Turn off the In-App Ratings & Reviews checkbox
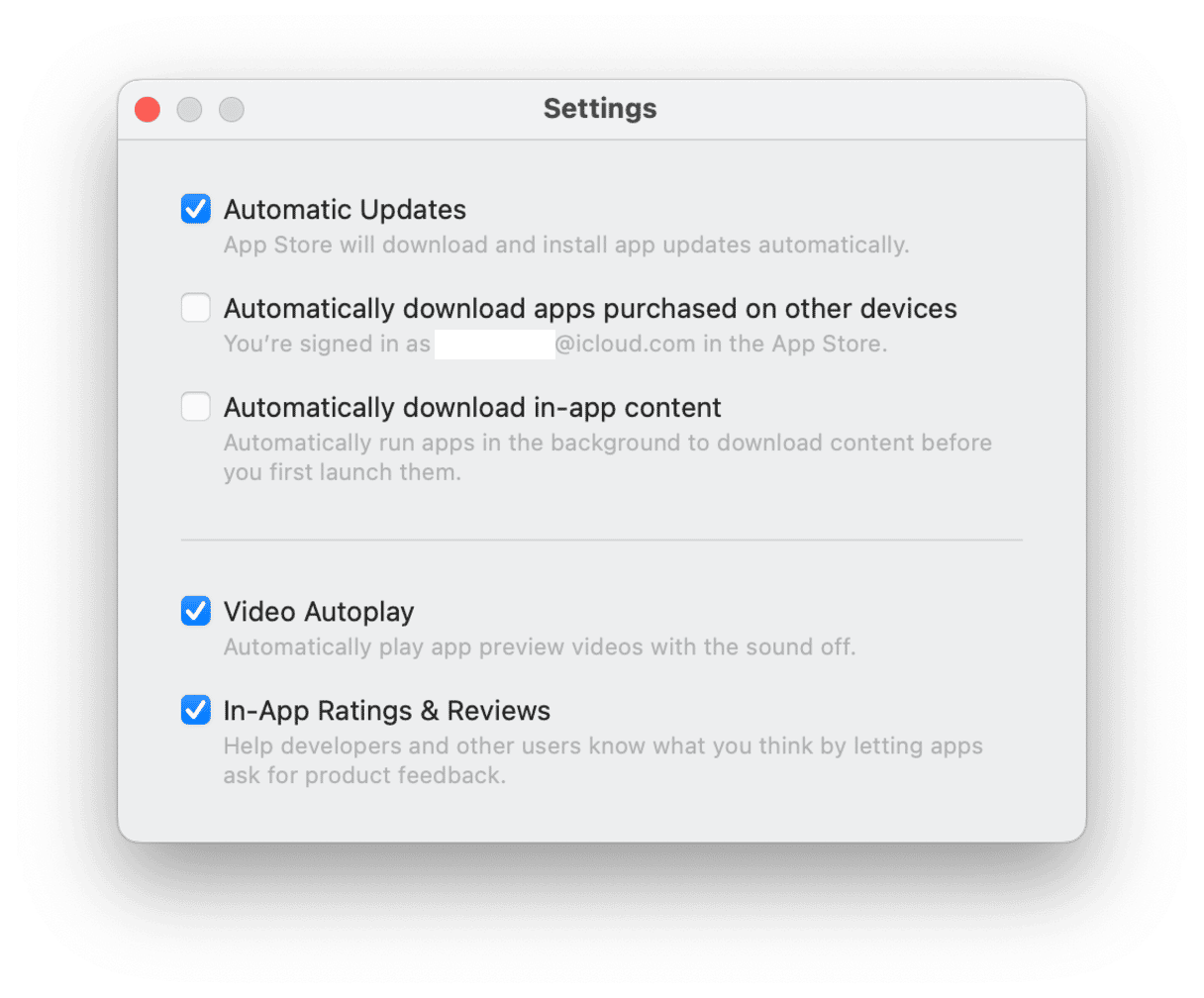Screen dimensions: 1204x998 coord(196,710)
